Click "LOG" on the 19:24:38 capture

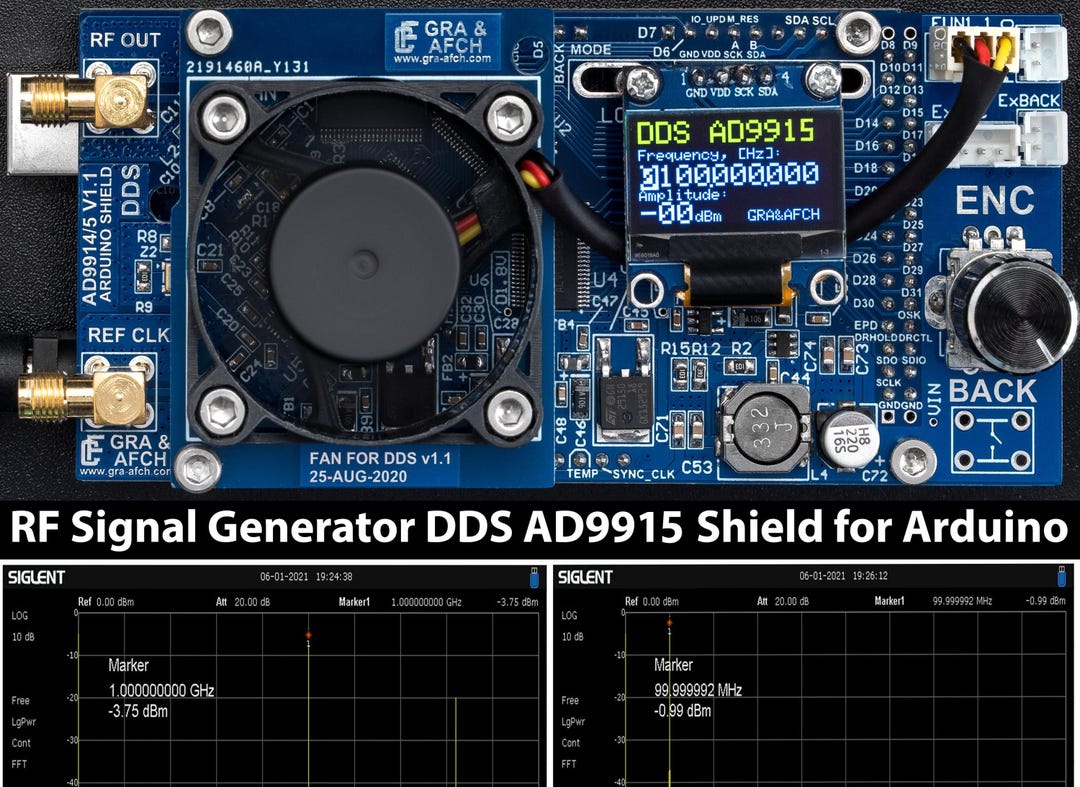[20, 616]
